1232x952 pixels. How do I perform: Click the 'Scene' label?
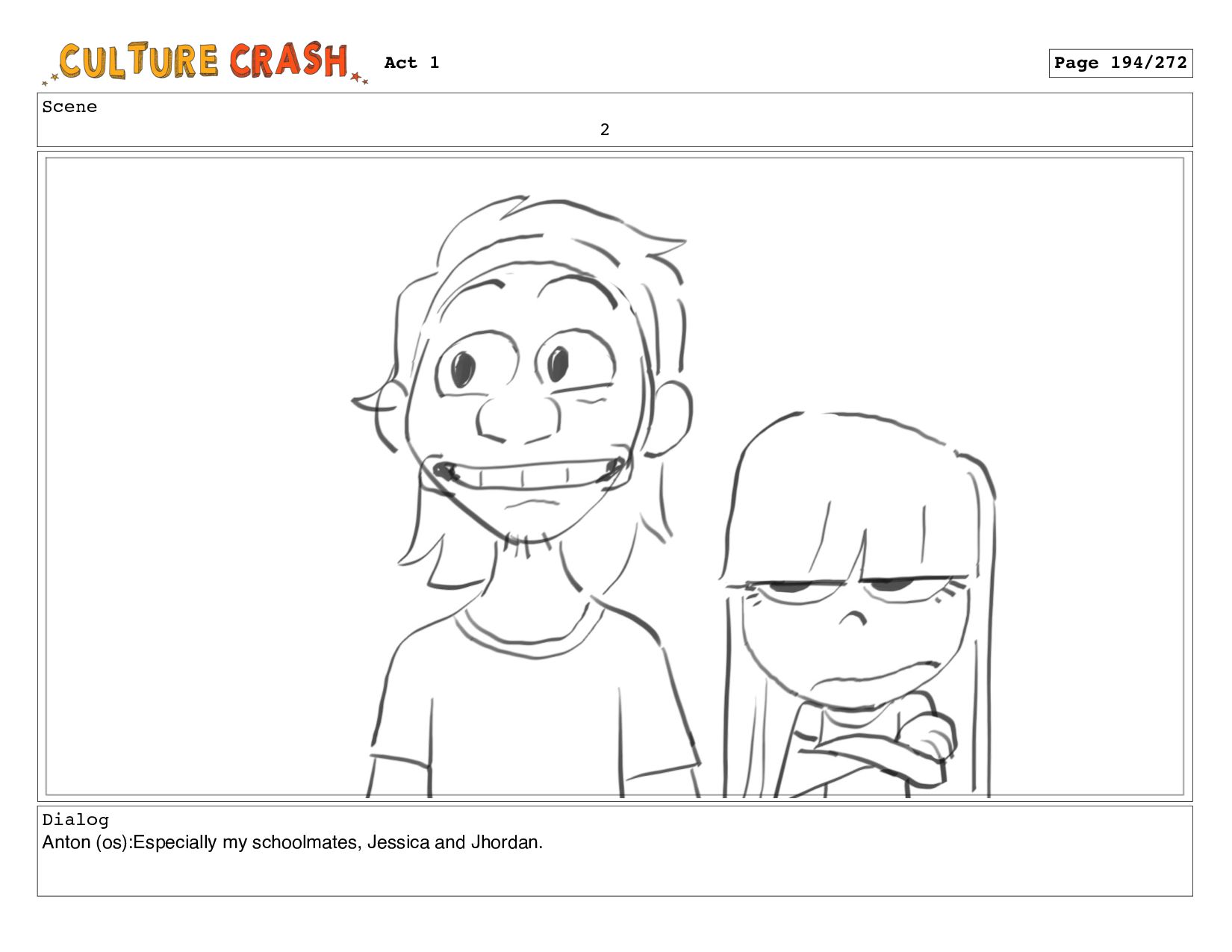pos(69,107)
